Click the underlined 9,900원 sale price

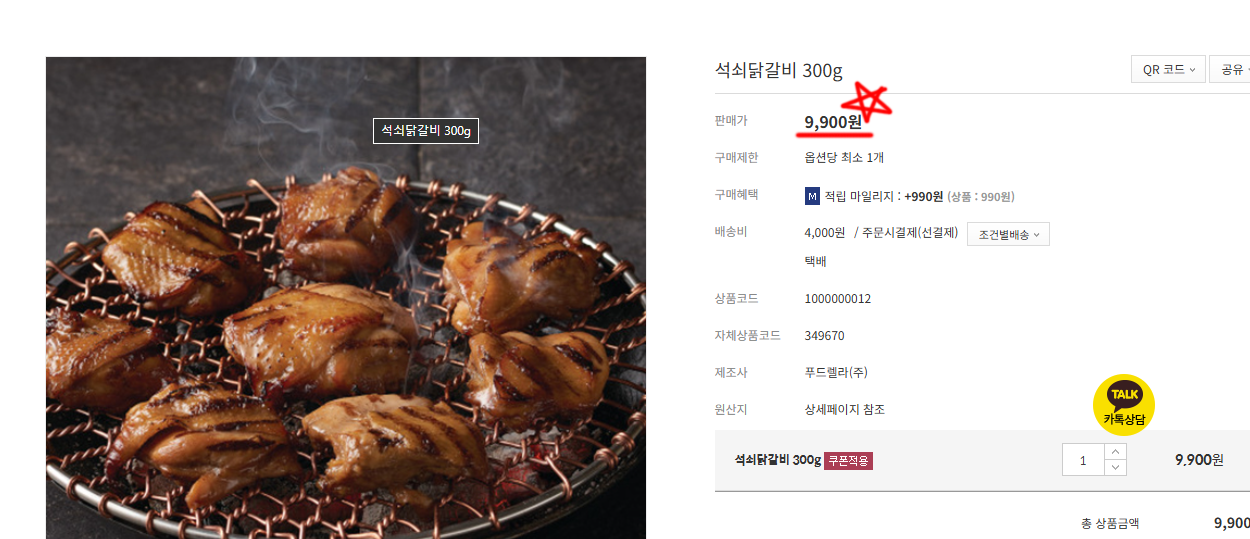coord(833,122)
